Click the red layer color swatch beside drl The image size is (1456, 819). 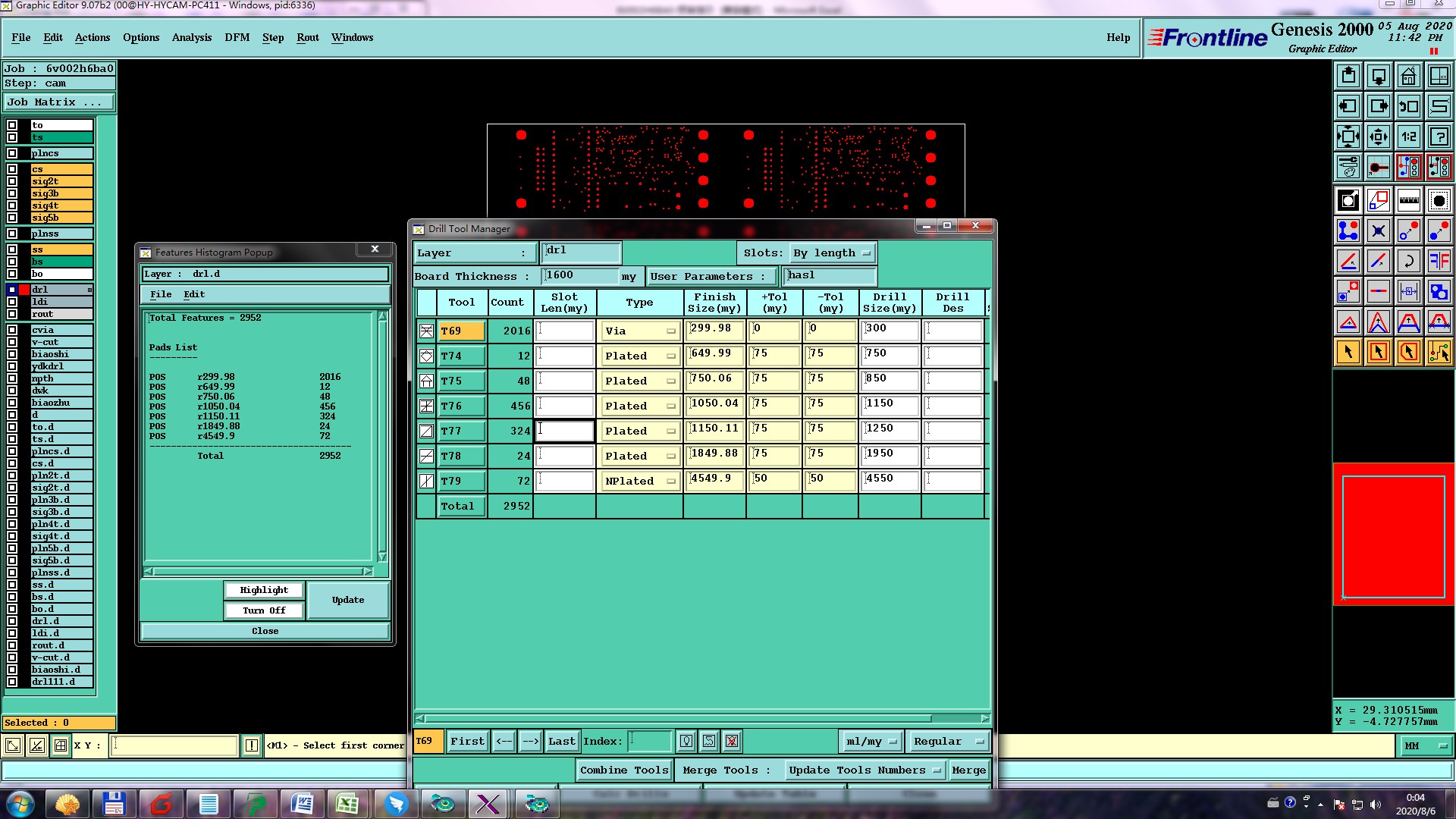click(24, 290)
